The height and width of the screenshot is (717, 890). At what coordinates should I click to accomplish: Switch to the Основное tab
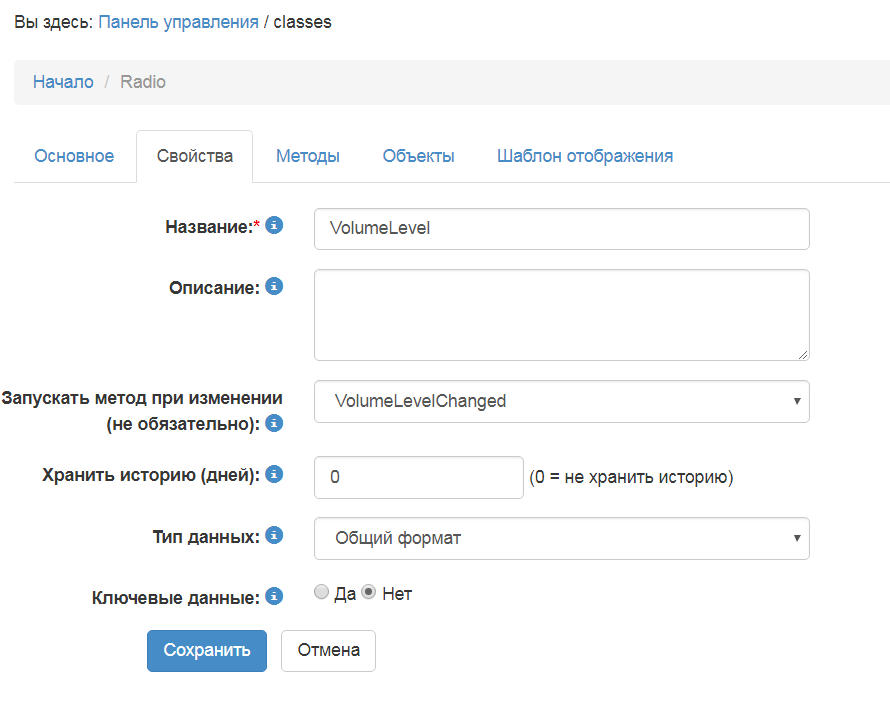74,156
